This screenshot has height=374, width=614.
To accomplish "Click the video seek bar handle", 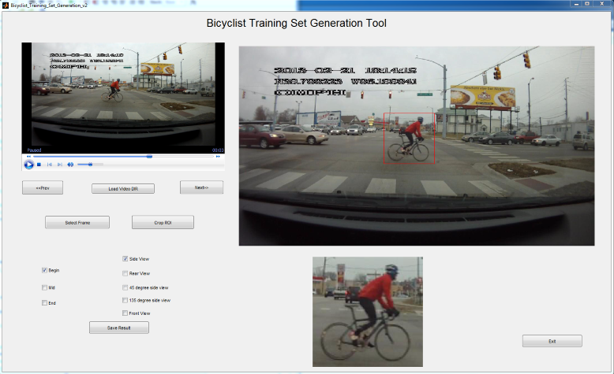I will pyautogui.click(x=149, y=156).
